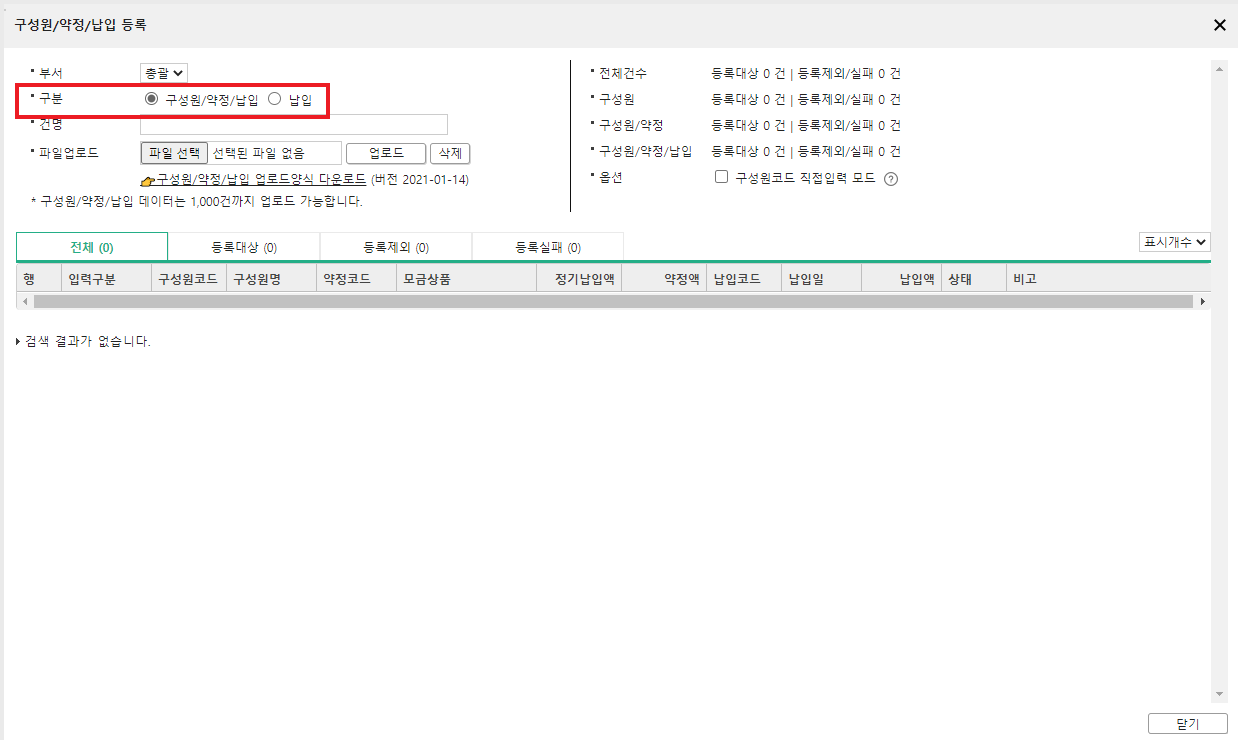Click the table's horizontal scrollbar right arrow
The width and height of the screenshot is (1238, 740).
[1202, 301]
